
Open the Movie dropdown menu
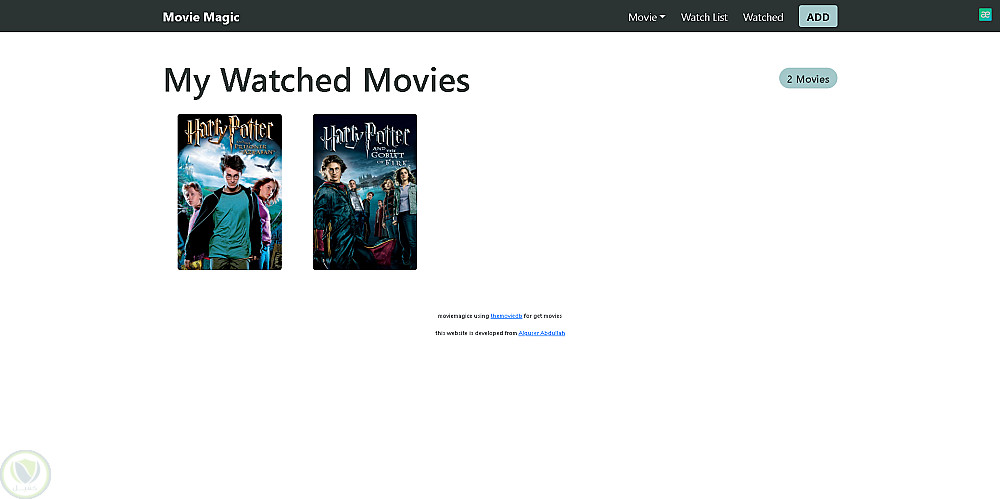647,17
